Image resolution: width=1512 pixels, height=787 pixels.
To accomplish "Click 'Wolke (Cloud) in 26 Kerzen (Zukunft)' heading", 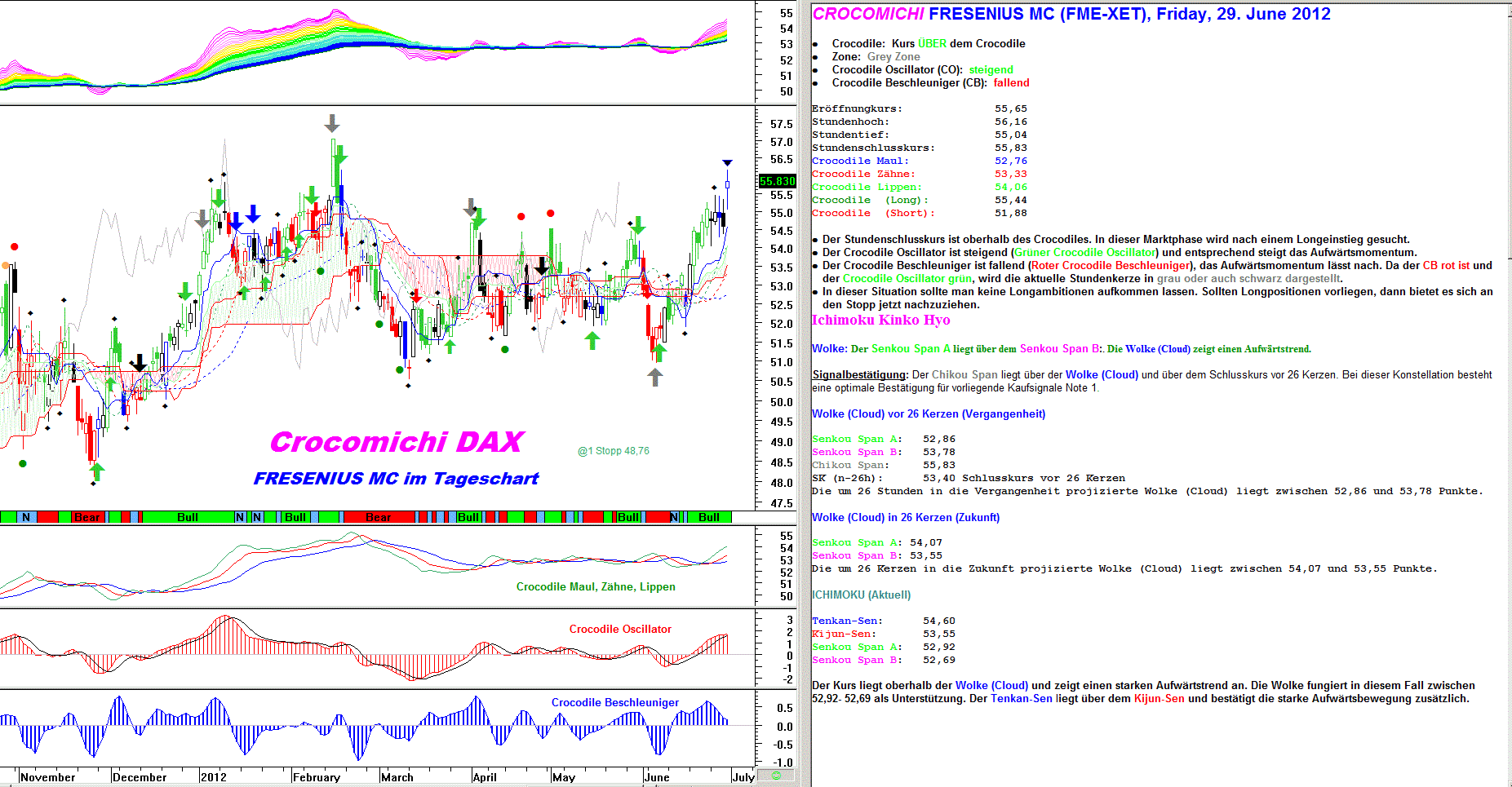I will 905,517.
